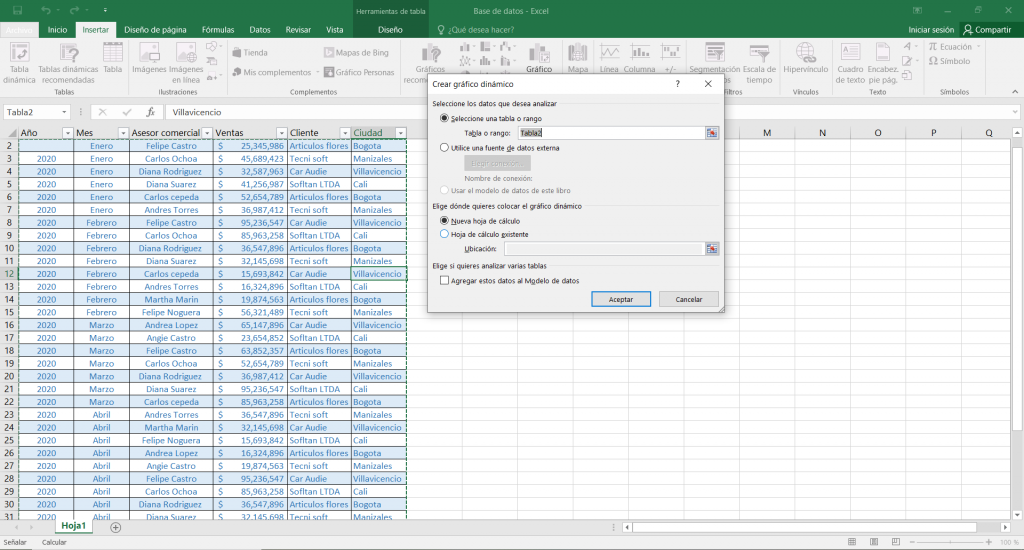This screenshot has height=550, width=1024.
Task: Click Iniciar sesión
Action: (x=931, y=29)
